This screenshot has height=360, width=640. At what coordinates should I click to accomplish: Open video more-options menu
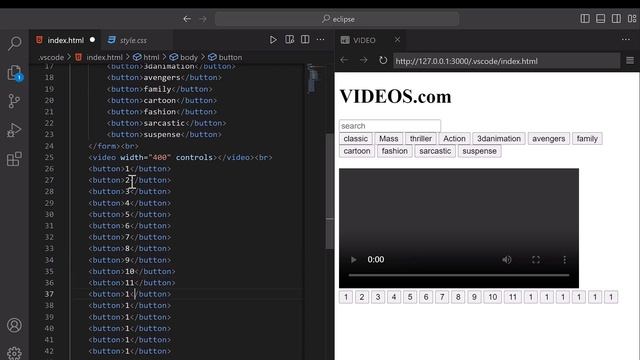[564, 260]
